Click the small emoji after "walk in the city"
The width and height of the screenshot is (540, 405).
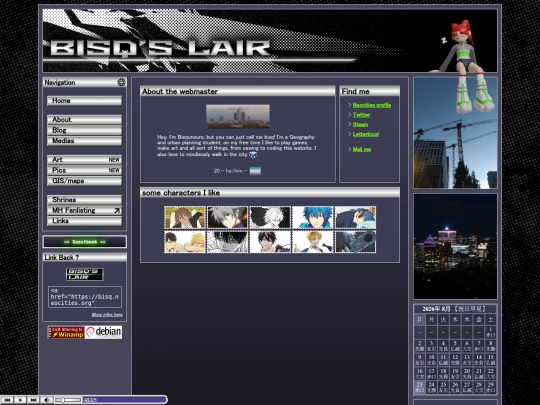[x=253, y=155]
